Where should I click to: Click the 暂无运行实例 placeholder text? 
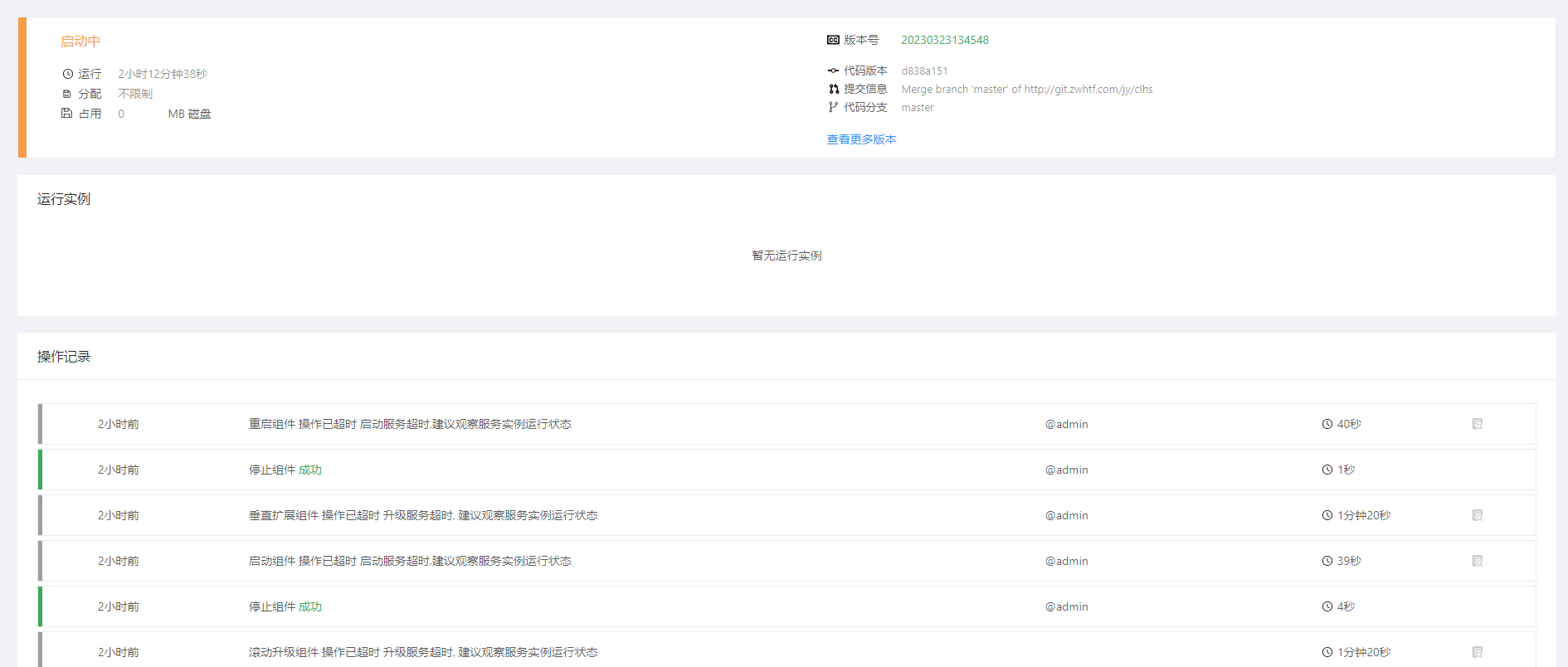point(786,256)
